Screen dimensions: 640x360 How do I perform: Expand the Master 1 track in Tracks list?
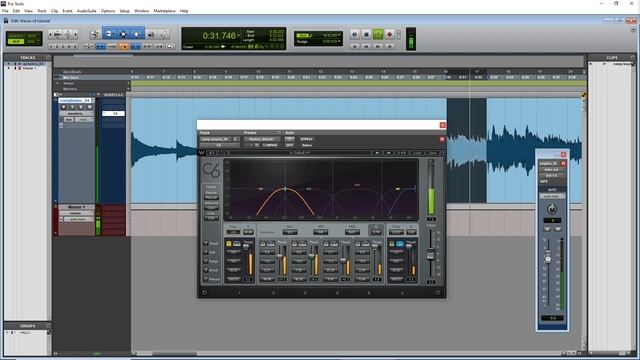pos(9,68)
